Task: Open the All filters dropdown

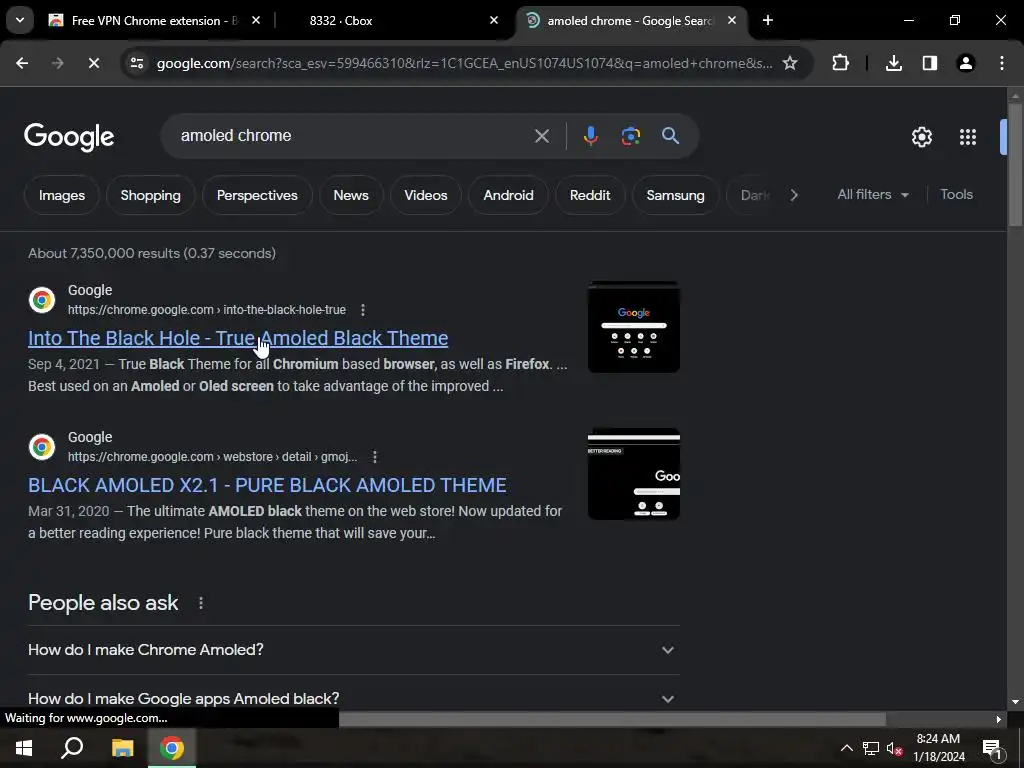Action: tap(872, 195)
